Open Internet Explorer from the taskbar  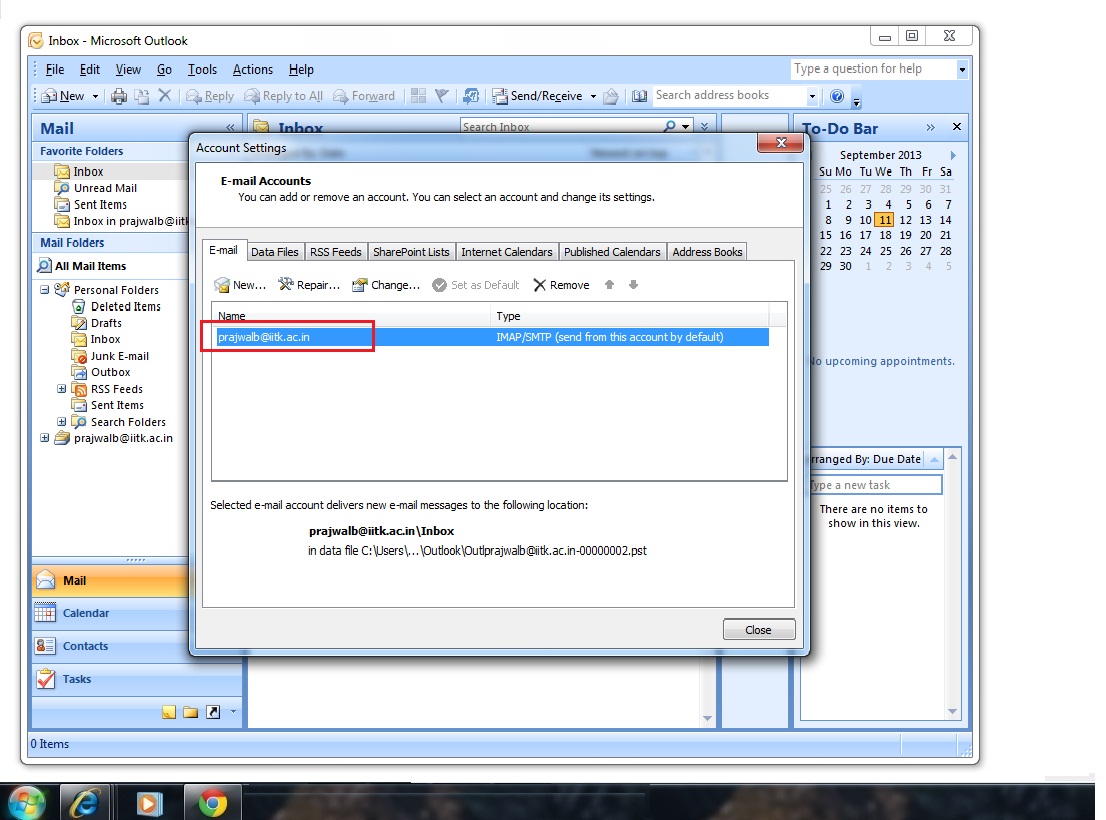coord(85,803)
